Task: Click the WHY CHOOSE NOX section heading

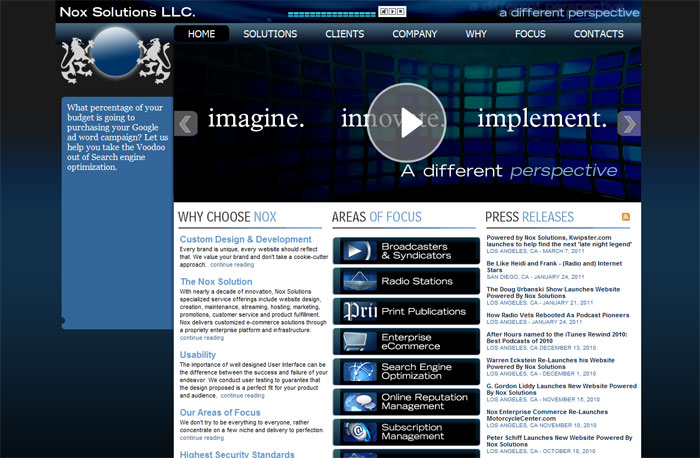Action: click(x=227, y=217)
